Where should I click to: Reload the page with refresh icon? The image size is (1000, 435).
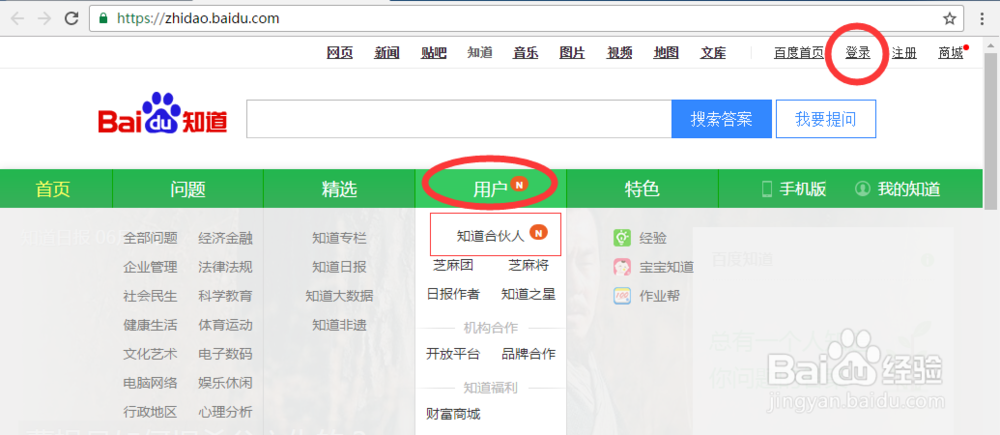[x=71, y=18]
